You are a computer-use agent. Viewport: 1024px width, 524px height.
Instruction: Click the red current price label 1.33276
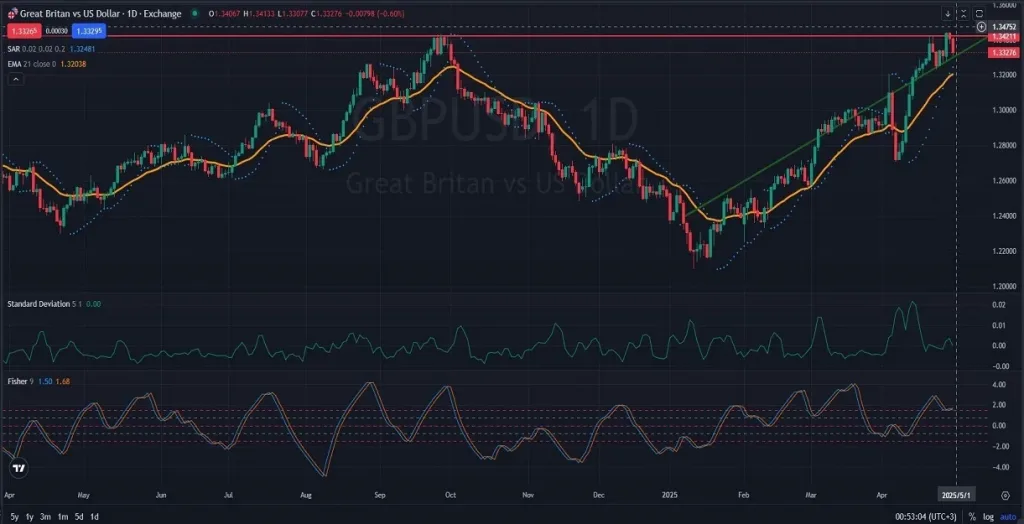coord(1002,52)
